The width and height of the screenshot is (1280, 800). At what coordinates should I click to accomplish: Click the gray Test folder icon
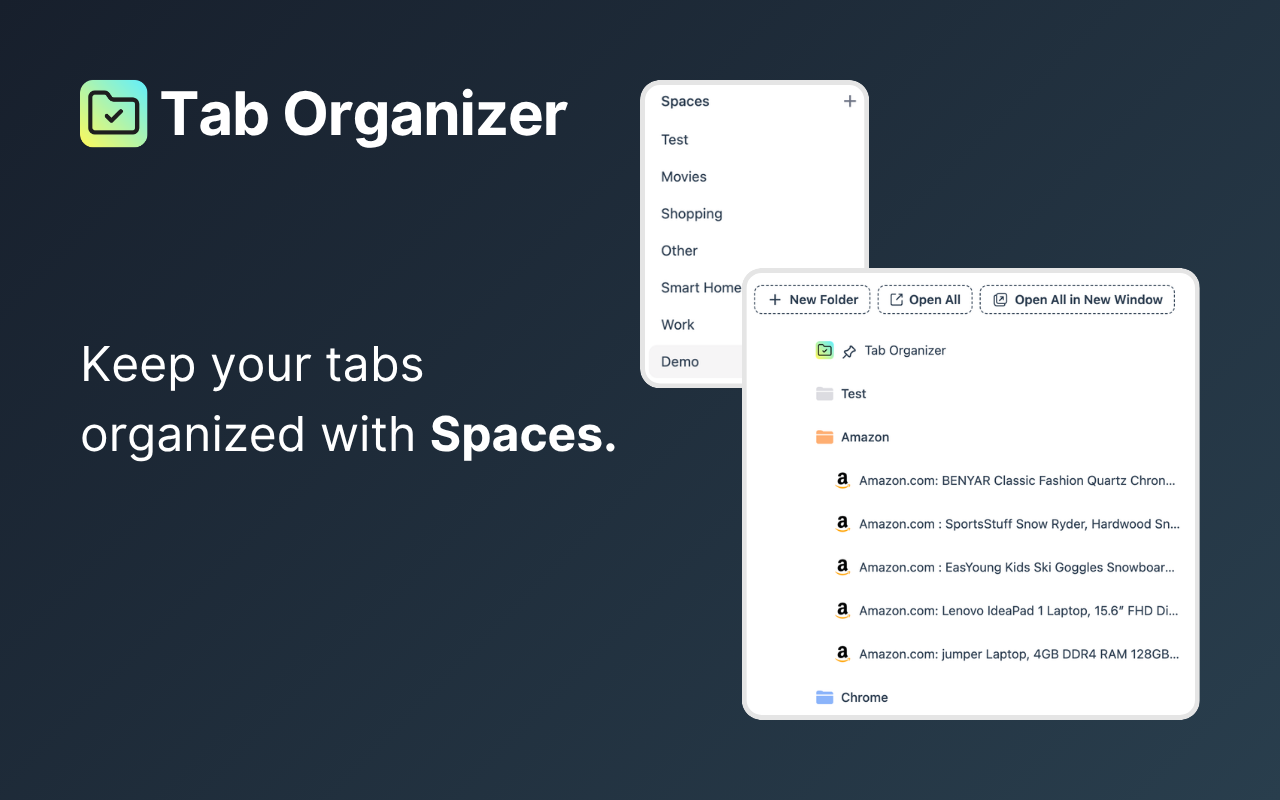[x=824, y=394]
